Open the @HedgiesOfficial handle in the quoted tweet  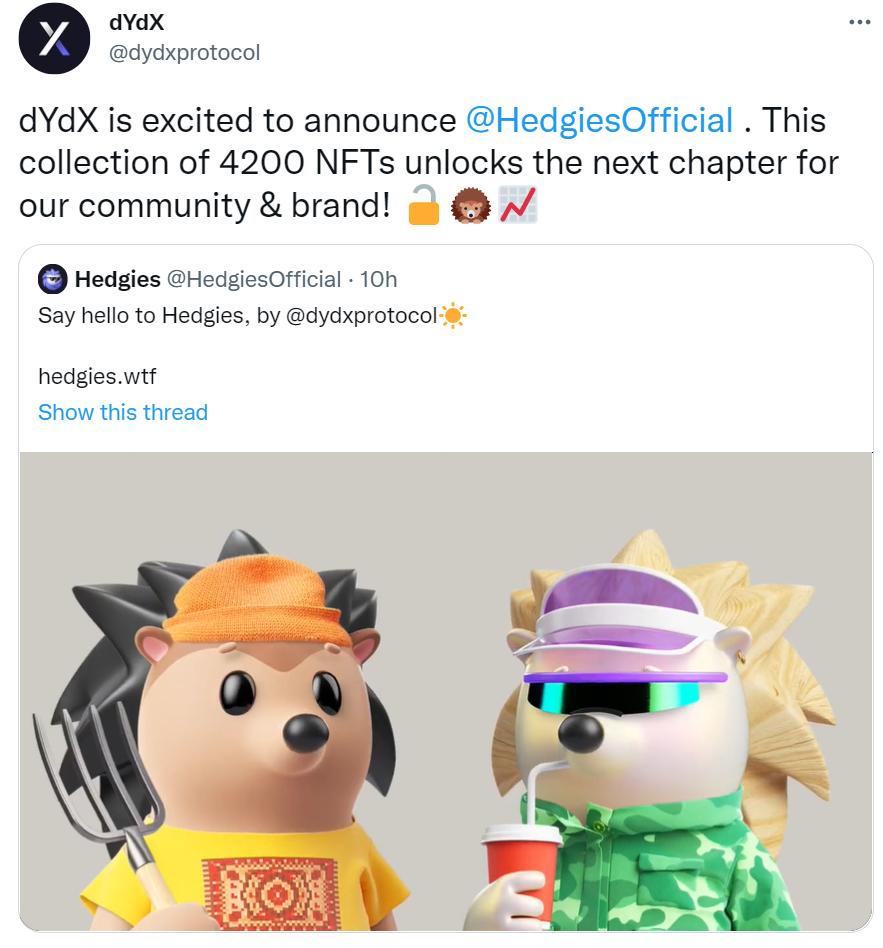(253, 279)
